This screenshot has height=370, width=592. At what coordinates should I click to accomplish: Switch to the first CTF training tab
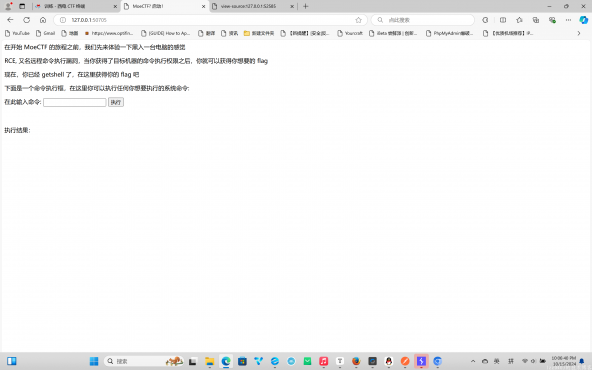[76, 6]
